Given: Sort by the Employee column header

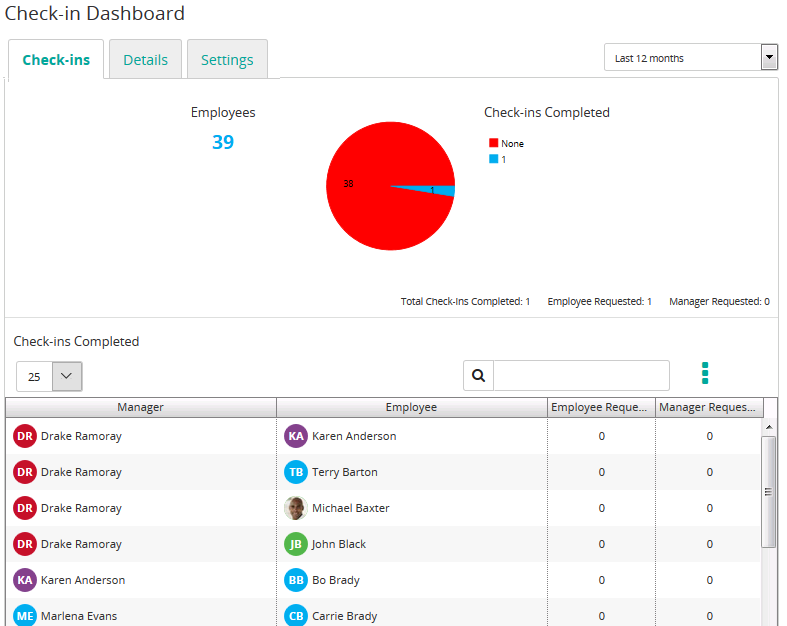Looking at the screenshot, I should point(412,407).
